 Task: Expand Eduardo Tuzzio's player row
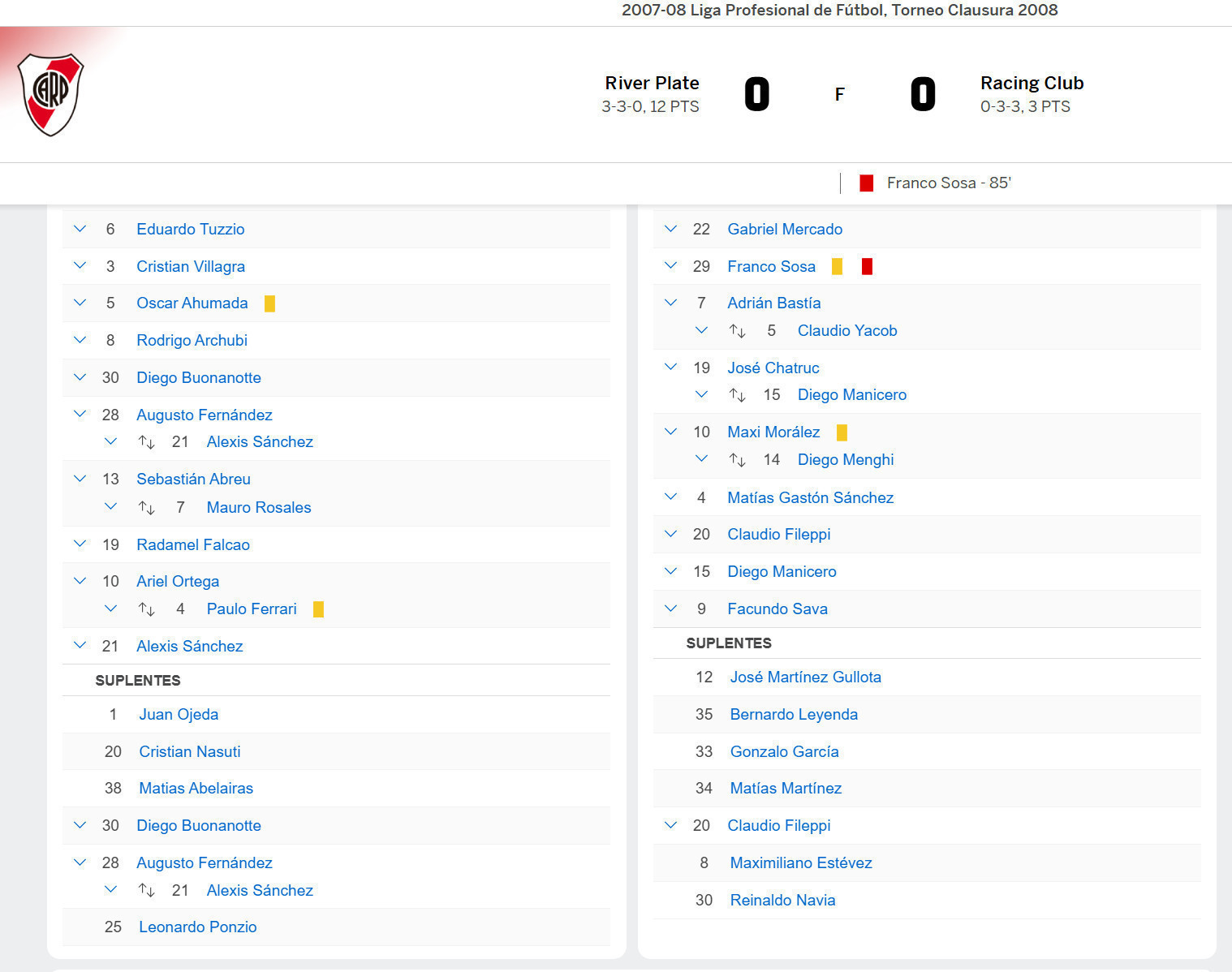(80, 229)
